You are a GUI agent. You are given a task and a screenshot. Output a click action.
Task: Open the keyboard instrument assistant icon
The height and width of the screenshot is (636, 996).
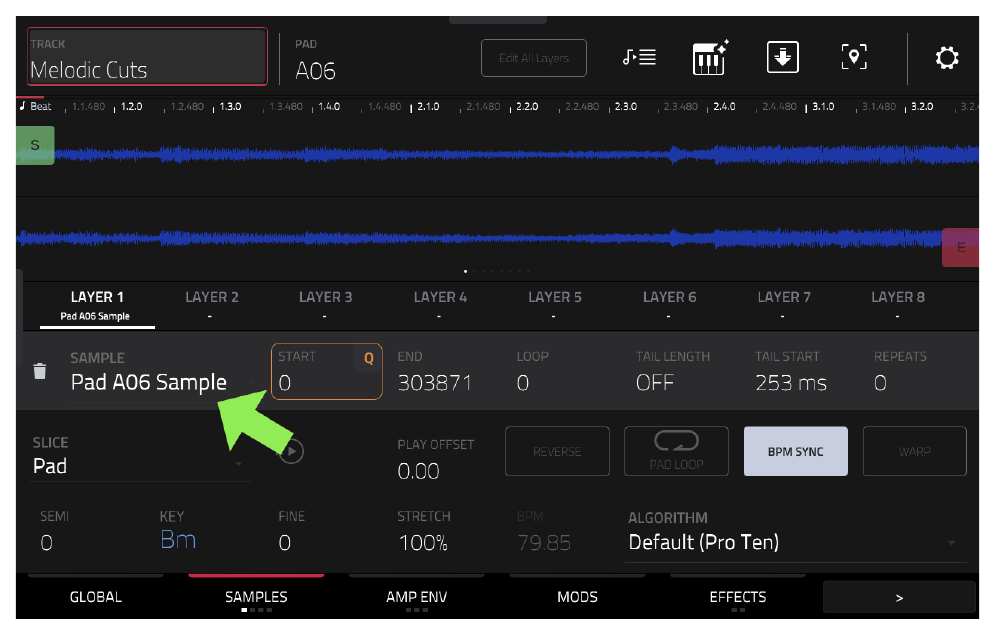coord(710,57)
